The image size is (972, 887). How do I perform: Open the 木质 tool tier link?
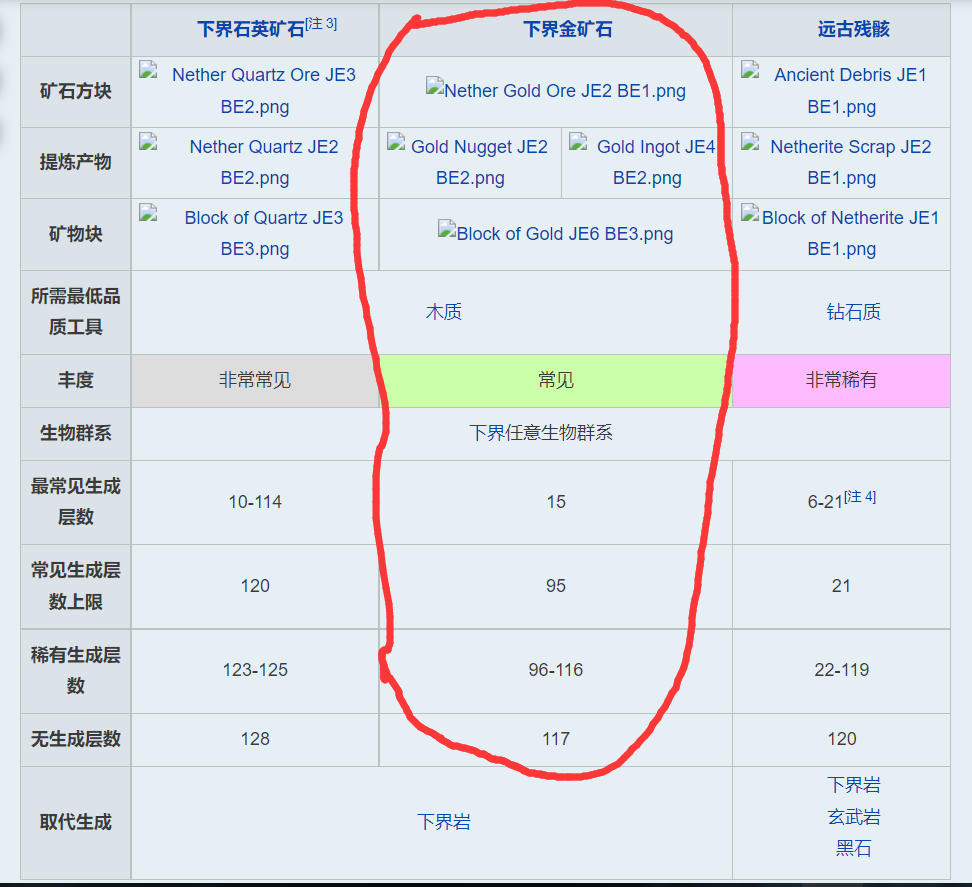pyautogui.click(x=444, y=312)
